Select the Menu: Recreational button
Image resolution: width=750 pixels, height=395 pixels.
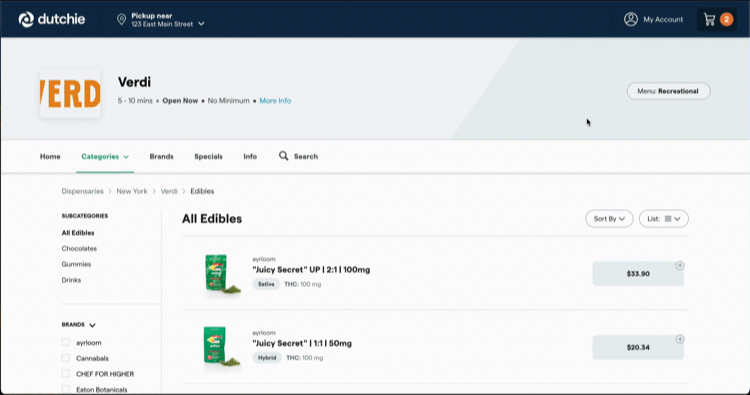(x=668, y=91)
